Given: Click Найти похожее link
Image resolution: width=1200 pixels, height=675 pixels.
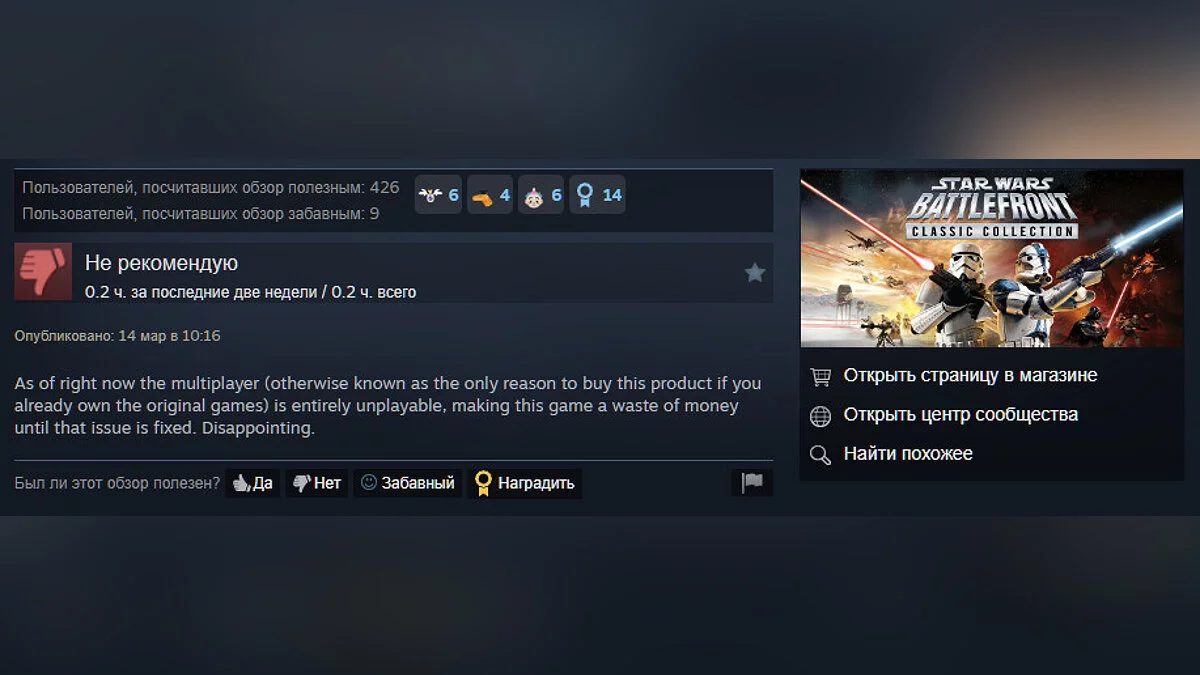Looking at the screenshot, I should pos(908,454).
